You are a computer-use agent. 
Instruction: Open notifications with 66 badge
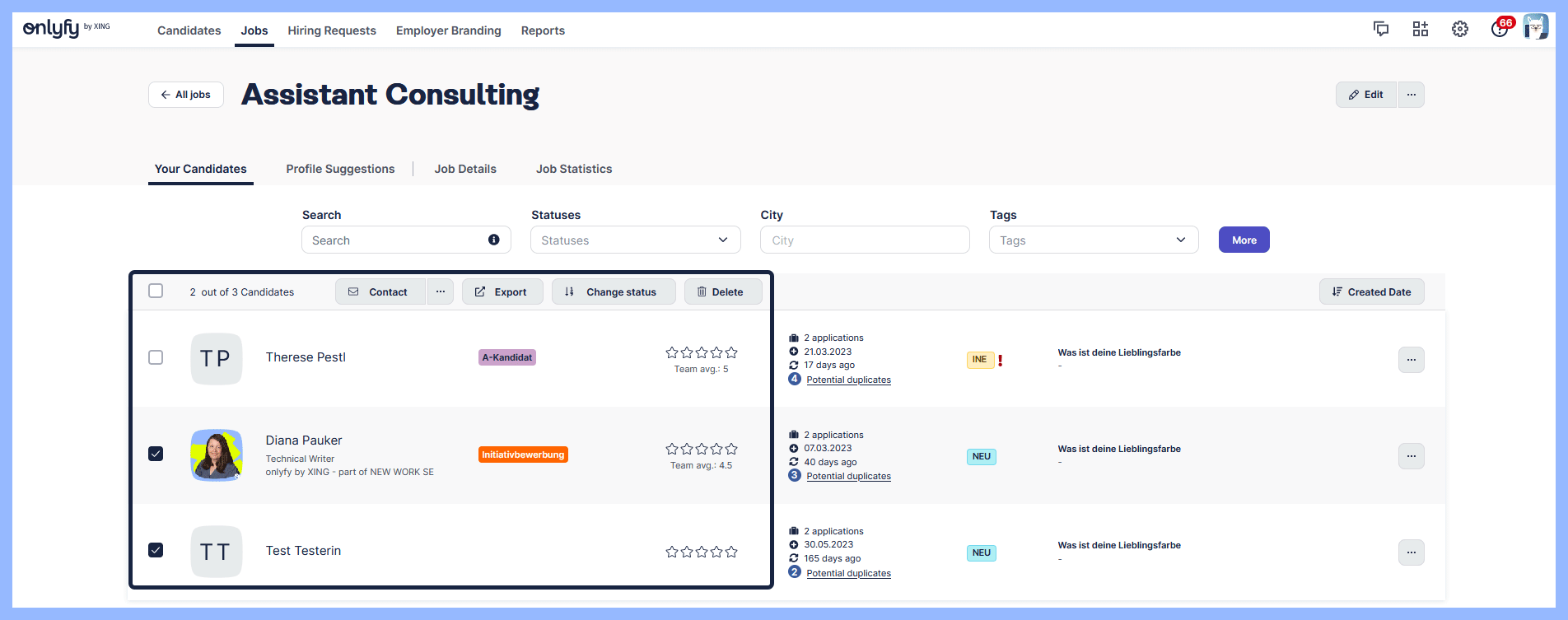(1500, 30)
